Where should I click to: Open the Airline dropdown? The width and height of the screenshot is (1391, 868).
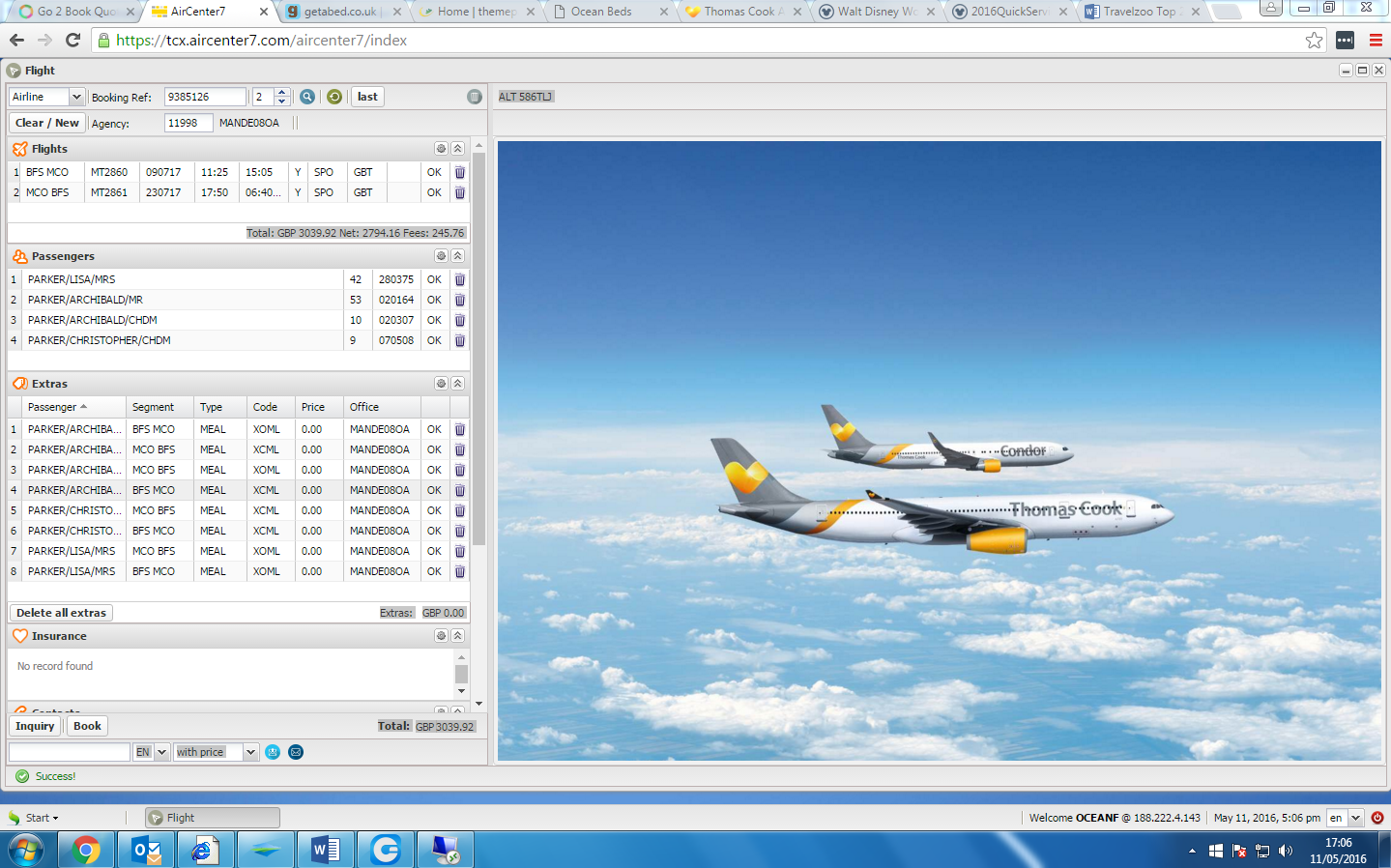(76, 97)
